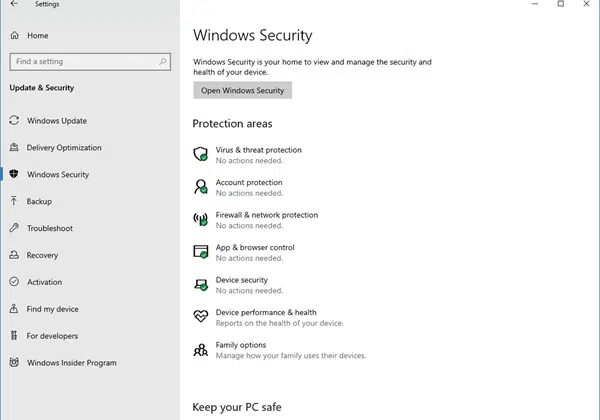Click inside the Find a setting field

(90, 62)
